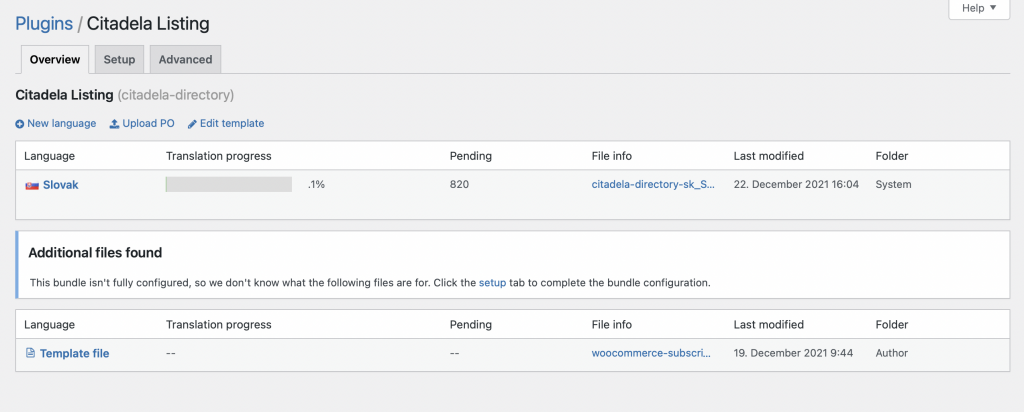1024x412 pixels.
Task: Click the Folder column header in first table
Action: pos(891,156)
